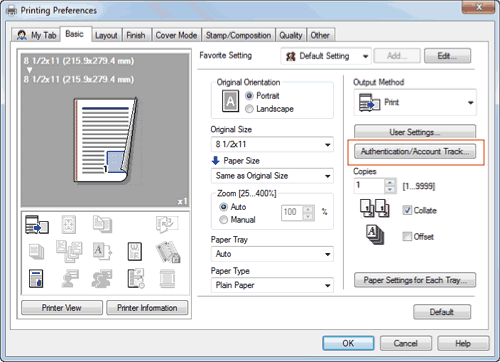Click the offset stacked A pages icon
This screenshot has width=500, height=362.
[375, 235]
